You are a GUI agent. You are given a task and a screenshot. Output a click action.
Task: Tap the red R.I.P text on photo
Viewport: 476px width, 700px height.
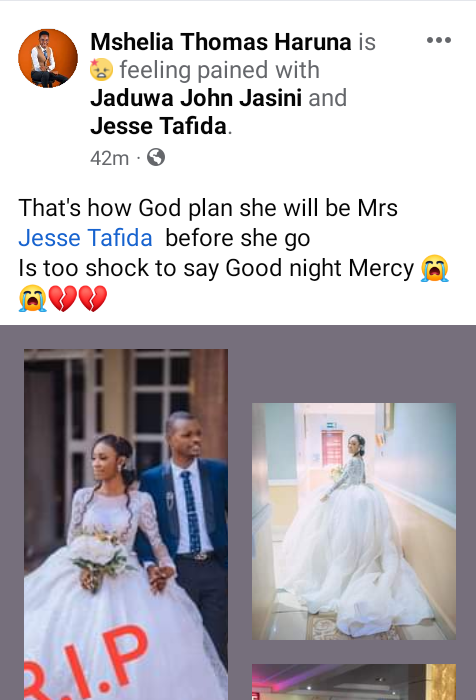click(x=87, y=664)
